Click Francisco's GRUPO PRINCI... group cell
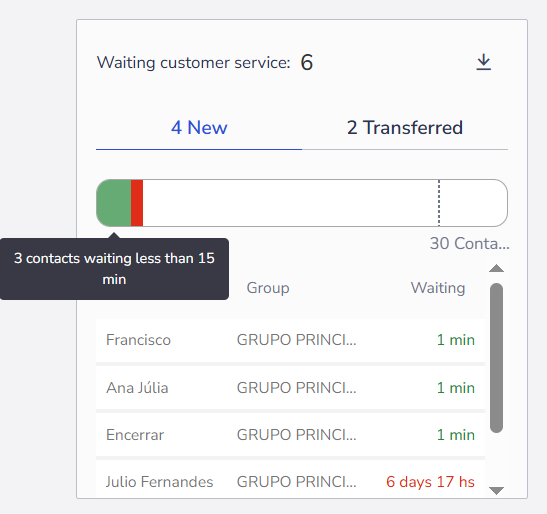 tap(297, 340)
